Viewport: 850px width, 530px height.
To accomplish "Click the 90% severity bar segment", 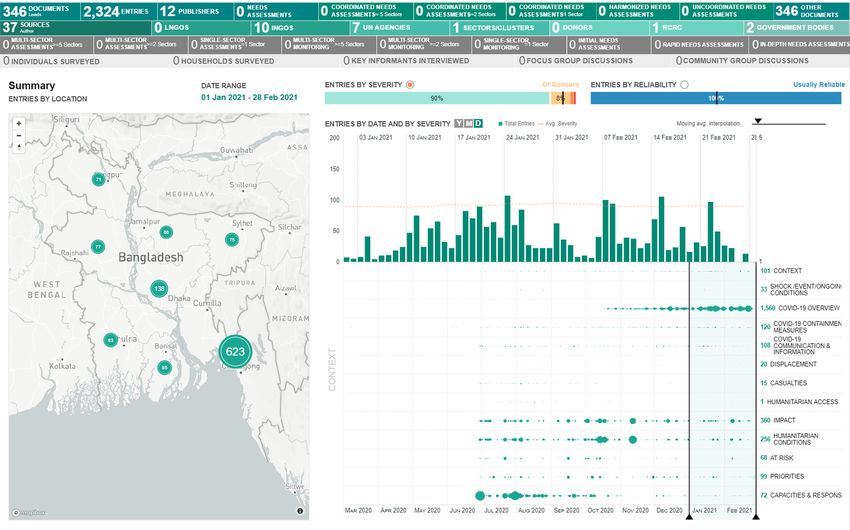I will (x=437, y=98).
